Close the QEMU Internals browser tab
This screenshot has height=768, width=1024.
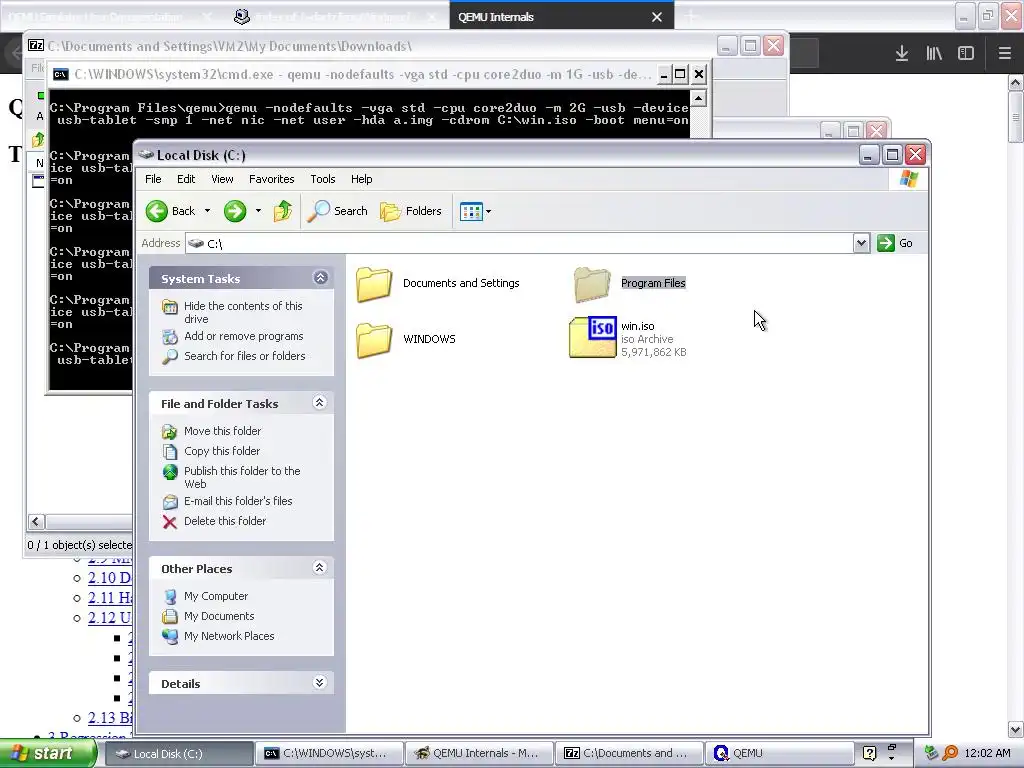(x=657, y=18)
